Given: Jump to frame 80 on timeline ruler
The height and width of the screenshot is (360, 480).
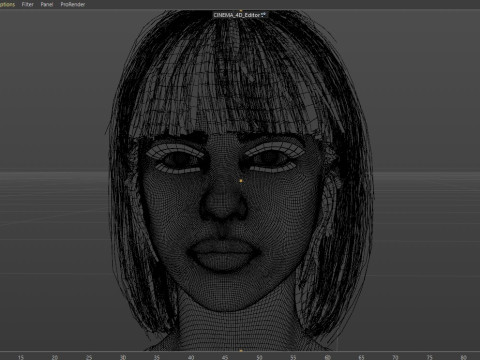Looking at the screenshot, I should 463,357.
